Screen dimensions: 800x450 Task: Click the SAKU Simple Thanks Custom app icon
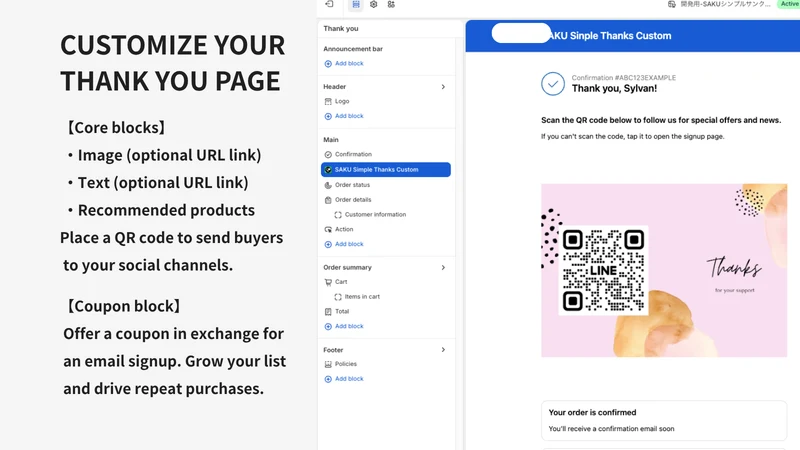328,170
